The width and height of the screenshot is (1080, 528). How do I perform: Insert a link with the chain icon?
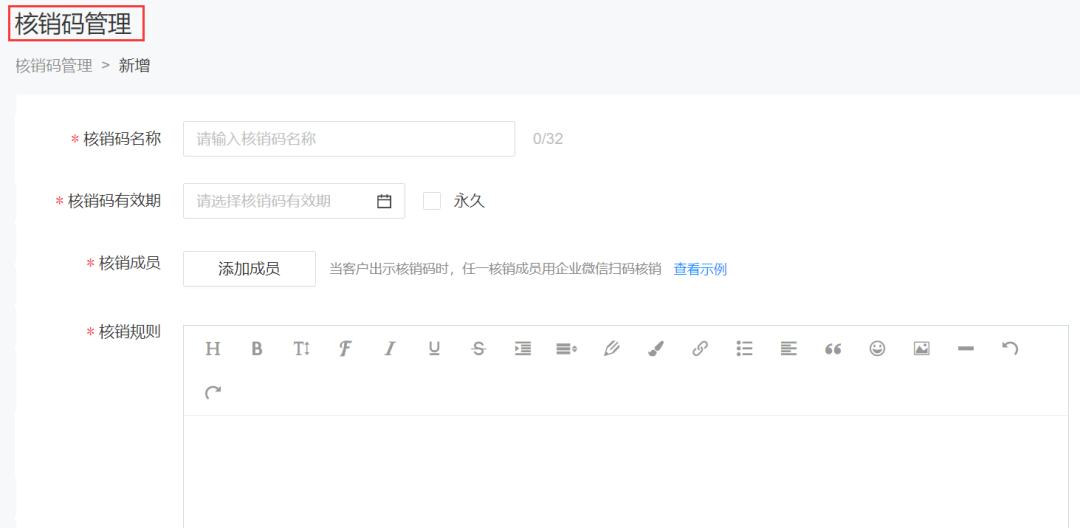pyautogui.click(x=700, y=348)
